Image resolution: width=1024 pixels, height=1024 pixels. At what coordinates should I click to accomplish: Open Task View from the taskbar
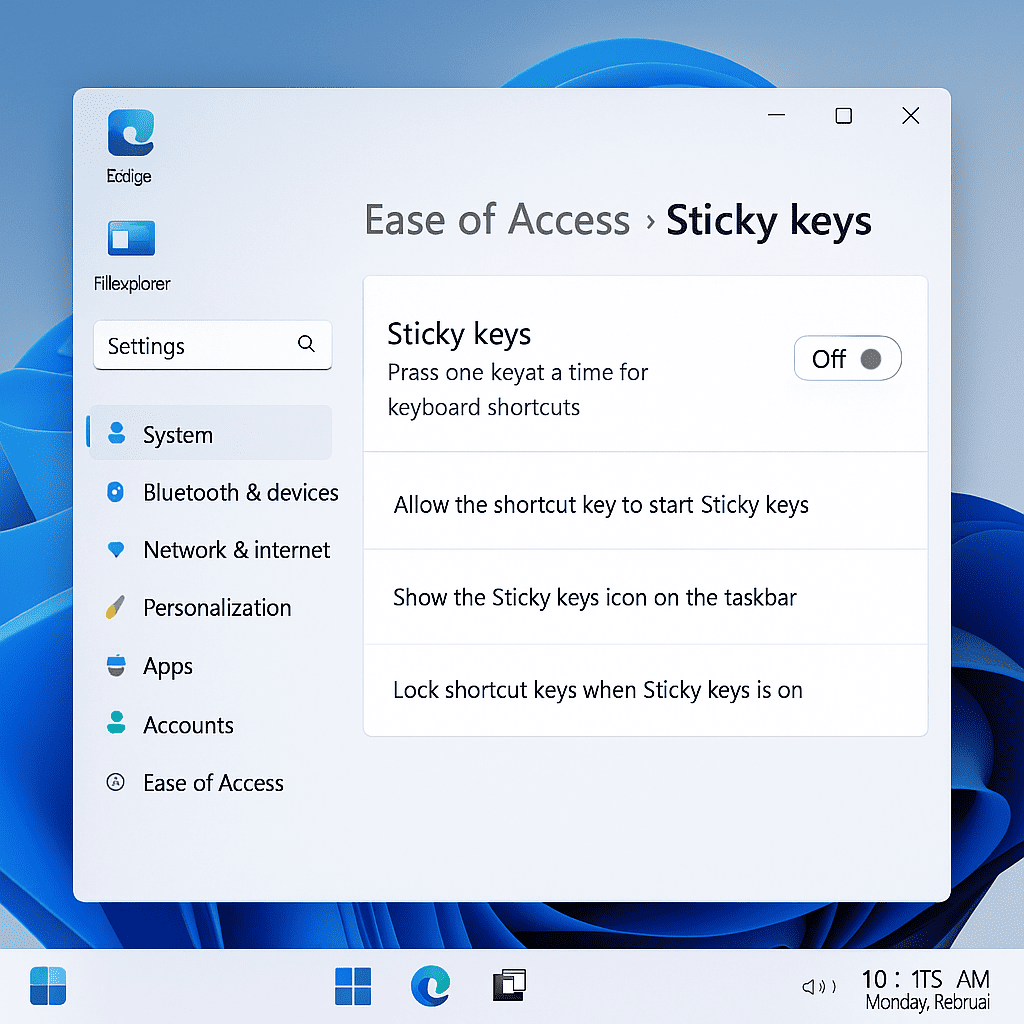click(x=508, y=986)
